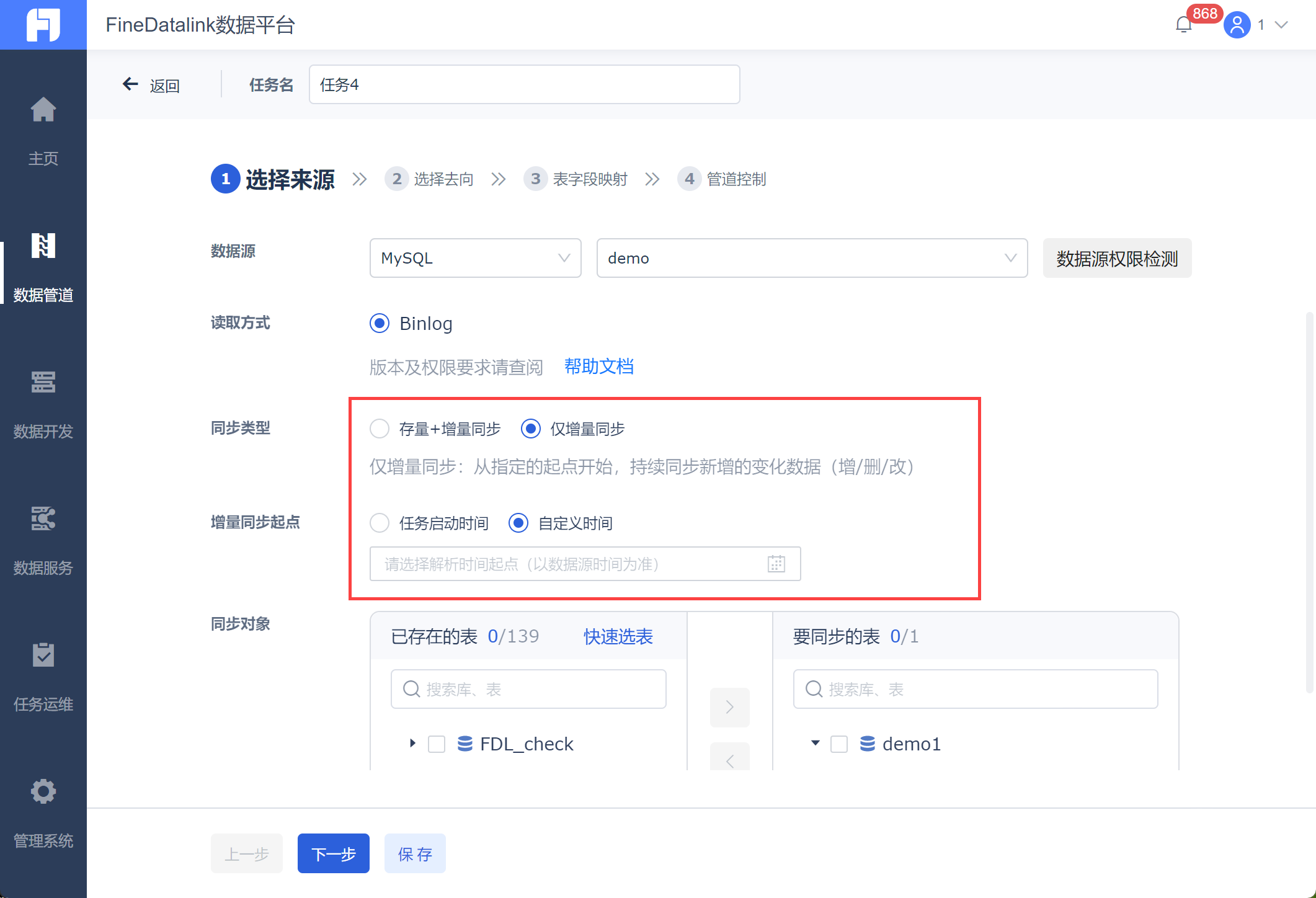
Task: Open the demo connection dropdown
Action: (x=811, y=258)
